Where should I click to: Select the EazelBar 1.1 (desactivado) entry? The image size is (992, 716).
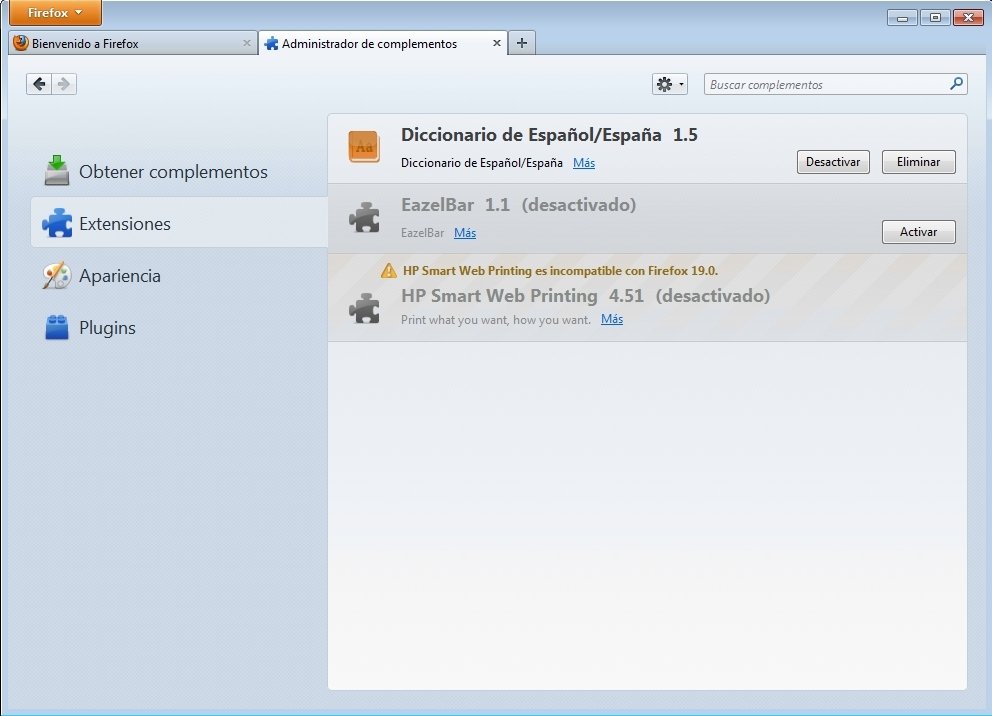(647, 219)
